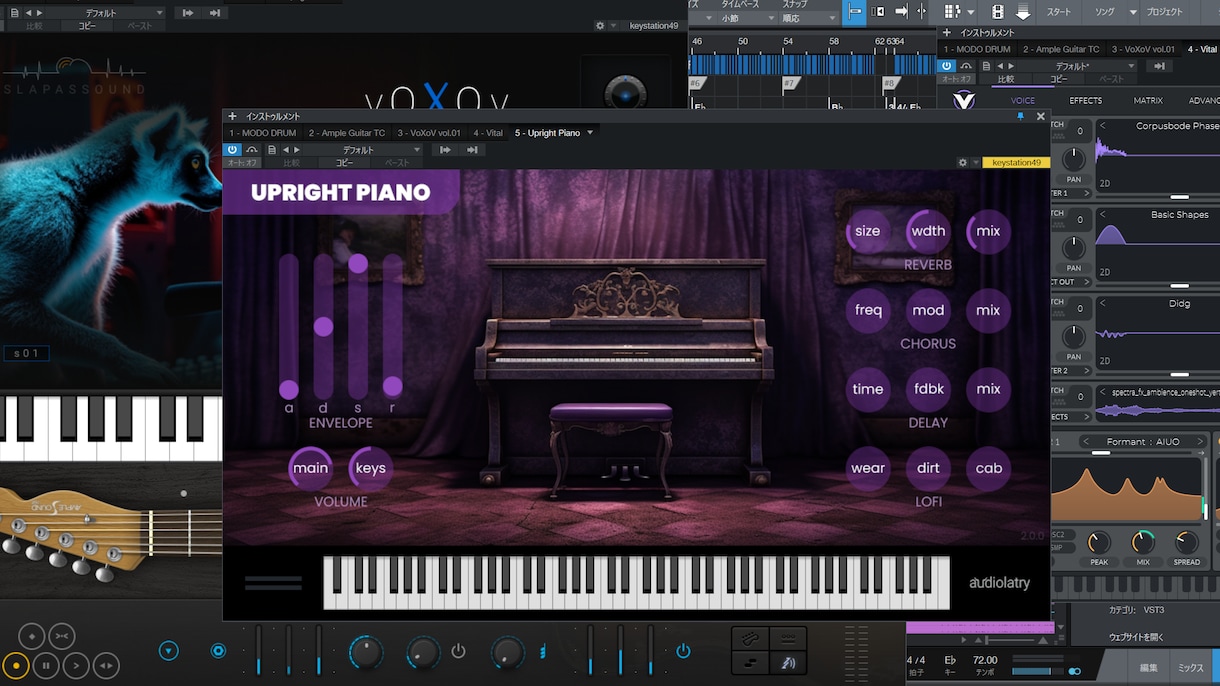Expand dropdown arrow next to ソング
Image resolution: width=1220 pixels, height=686 pixels.
tap(1133, 13)
